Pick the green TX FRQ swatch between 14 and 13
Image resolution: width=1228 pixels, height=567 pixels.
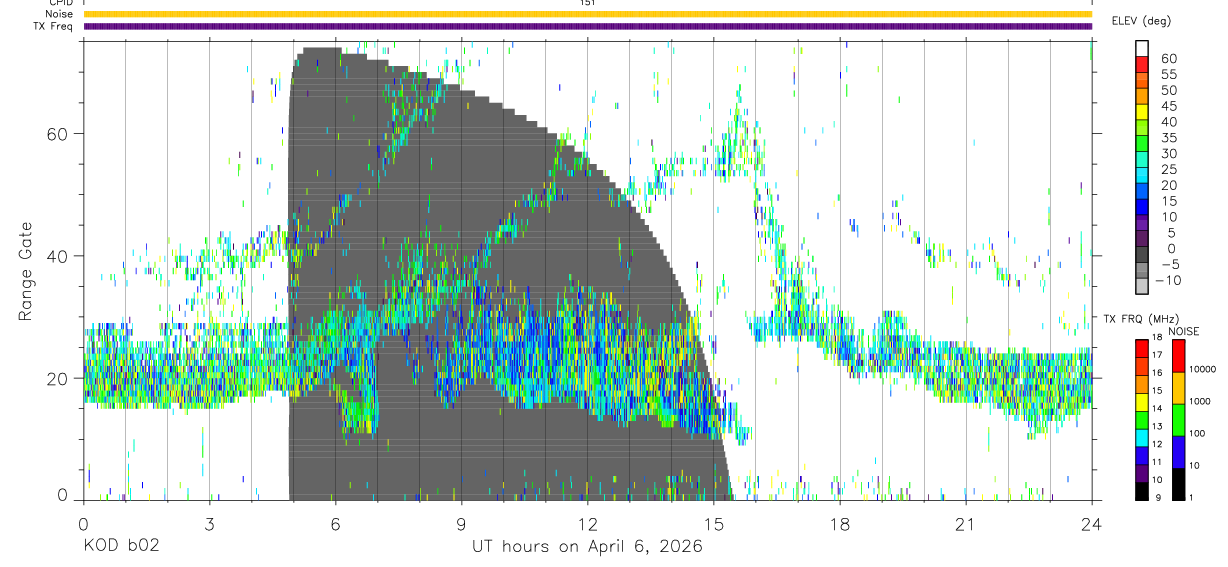point(1142,420)
